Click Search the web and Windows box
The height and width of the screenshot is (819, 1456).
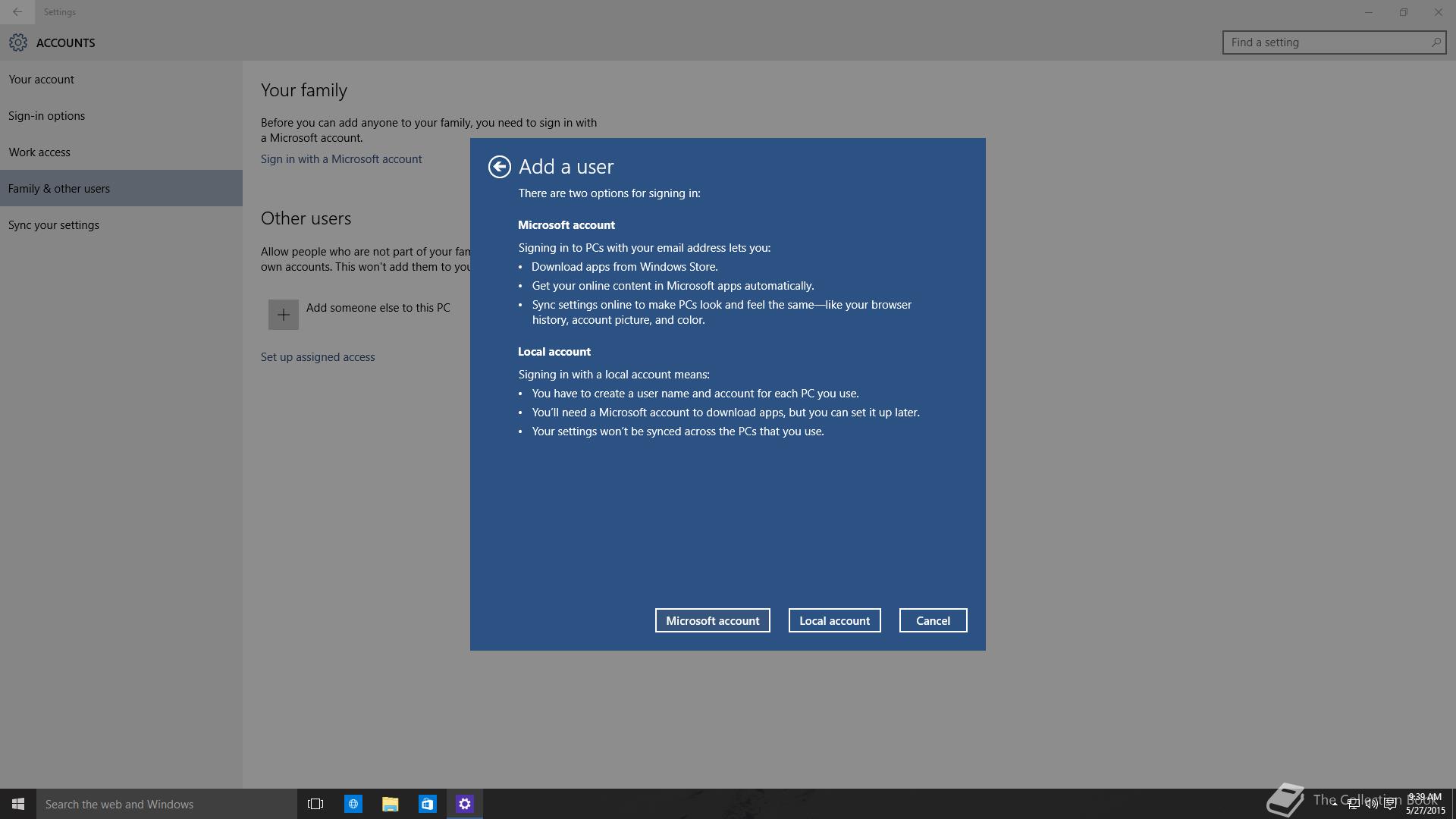[167, 804]
